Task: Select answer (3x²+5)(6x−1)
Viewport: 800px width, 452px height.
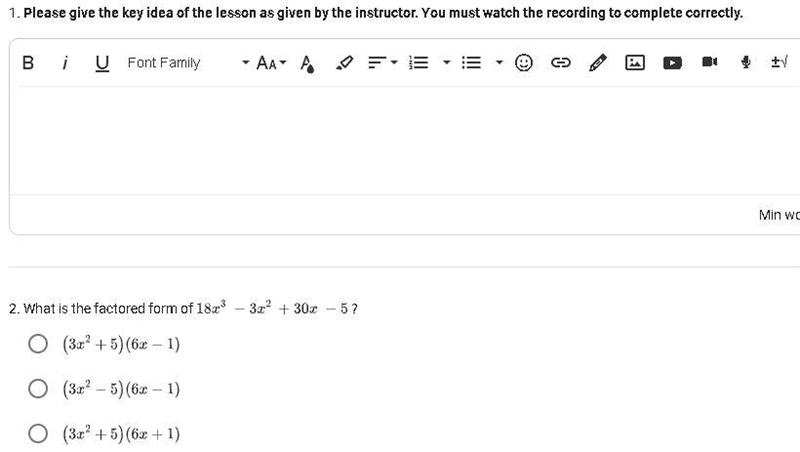Action: (38, 344)
